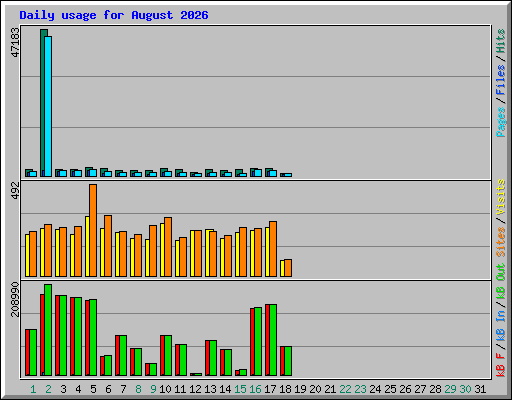Image resolution: width=512 pixels, height=400 pixels.
Task: Click day 2 on the x-axis
Action: [x=48, y=389]
